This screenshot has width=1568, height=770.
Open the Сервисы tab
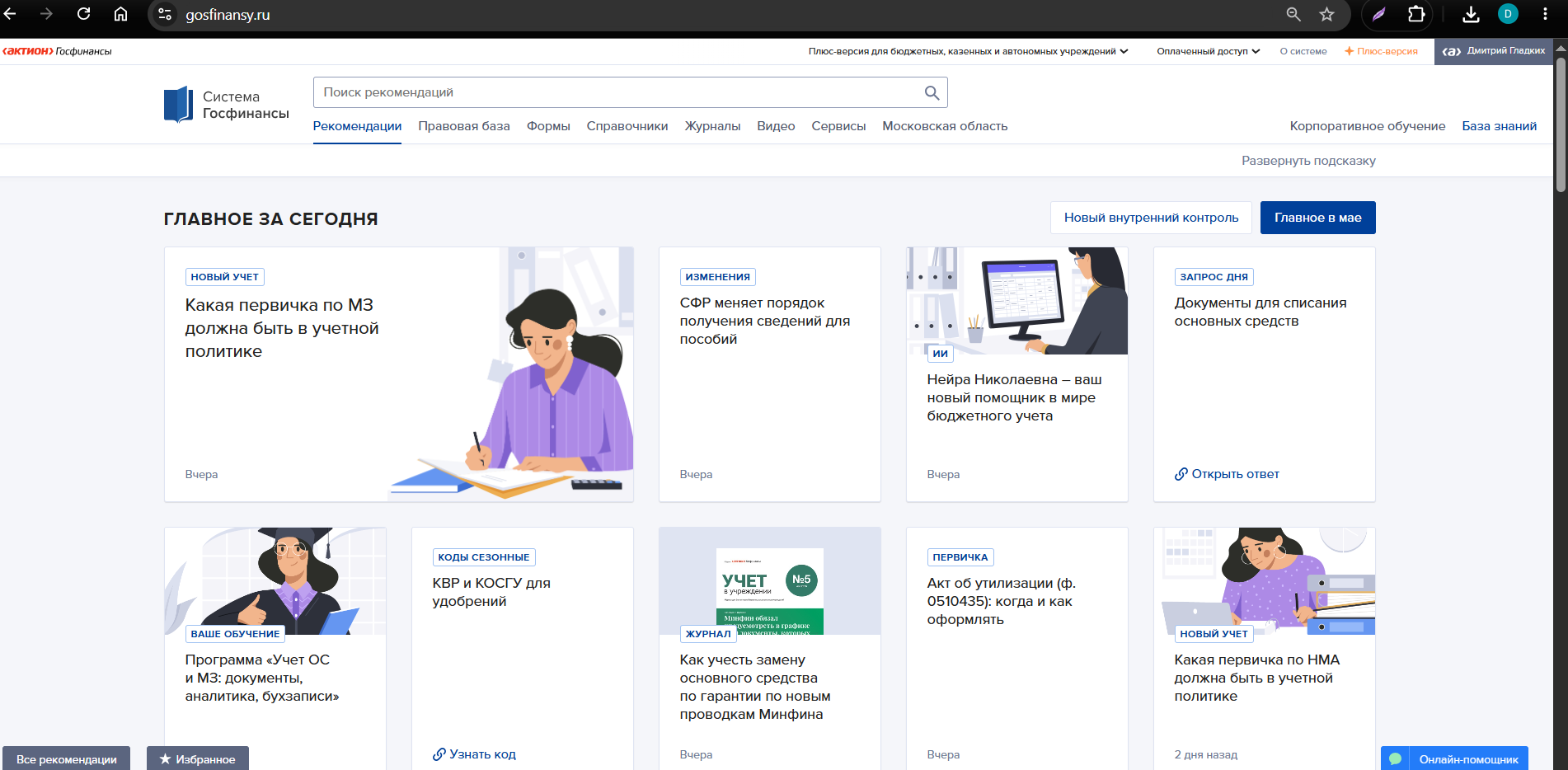[x=838, y=126]
